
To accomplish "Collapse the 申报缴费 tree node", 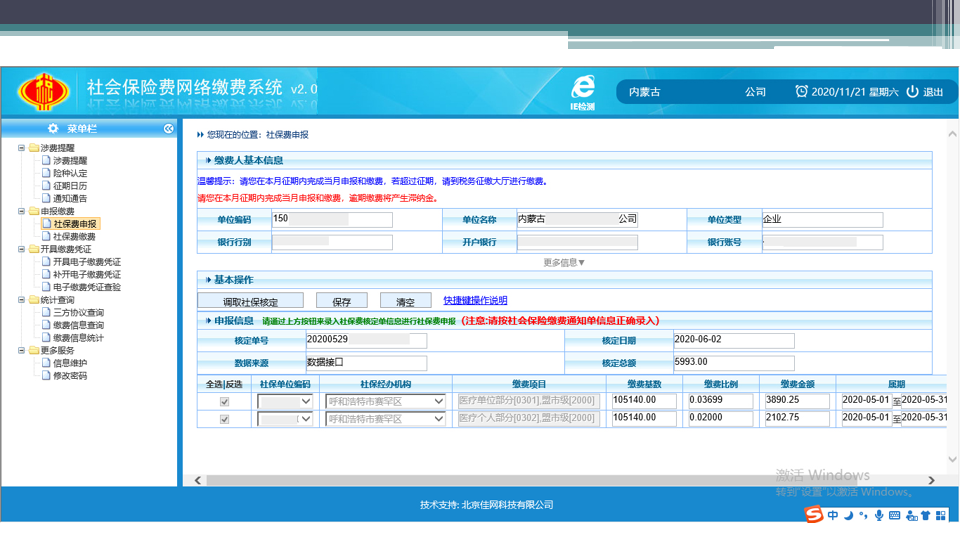I will (x=21, y=211).
